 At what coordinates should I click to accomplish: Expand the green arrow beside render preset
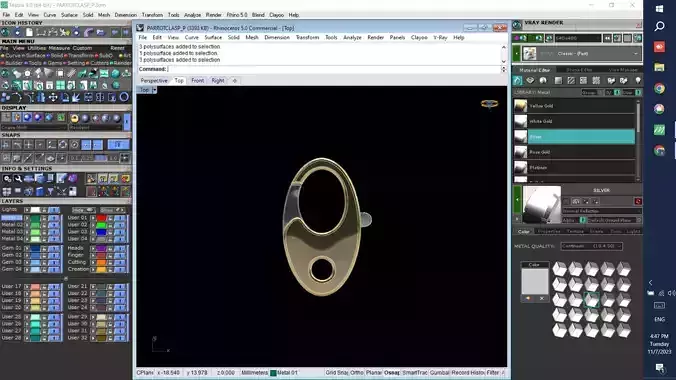point(516,54)
